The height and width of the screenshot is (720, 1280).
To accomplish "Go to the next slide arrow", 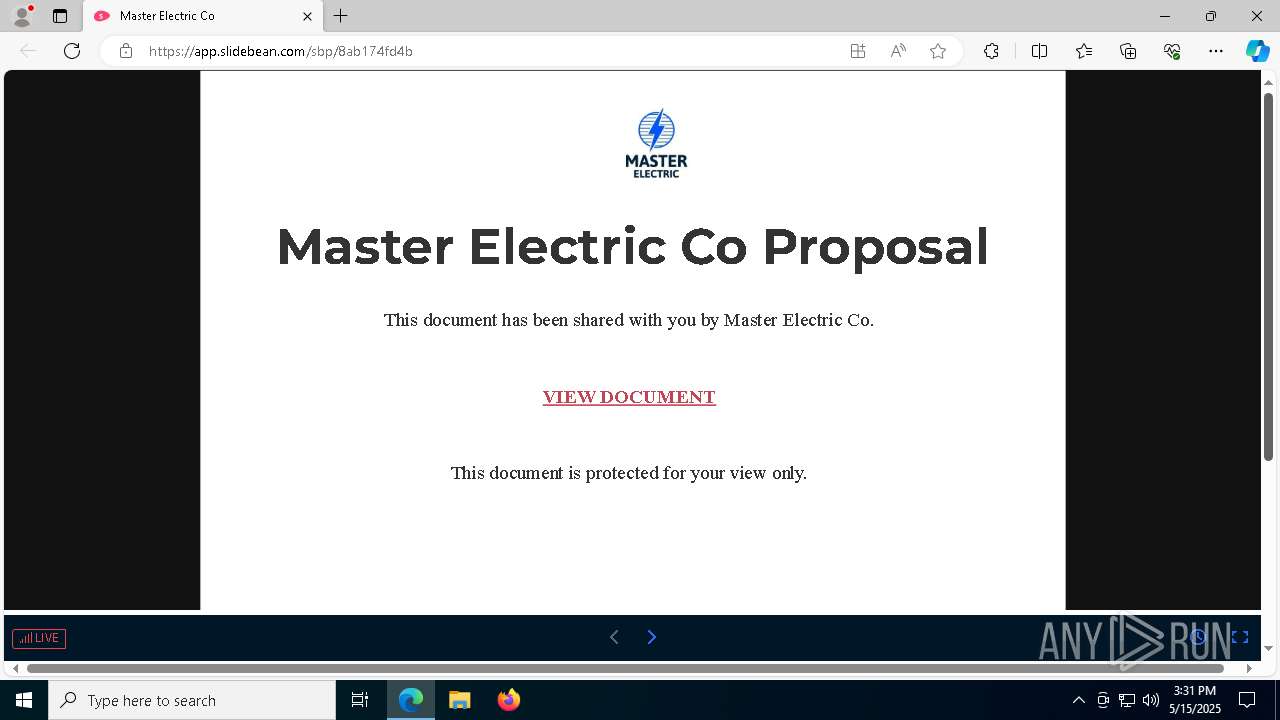I will pyautogui.click(x=652, y=637).
